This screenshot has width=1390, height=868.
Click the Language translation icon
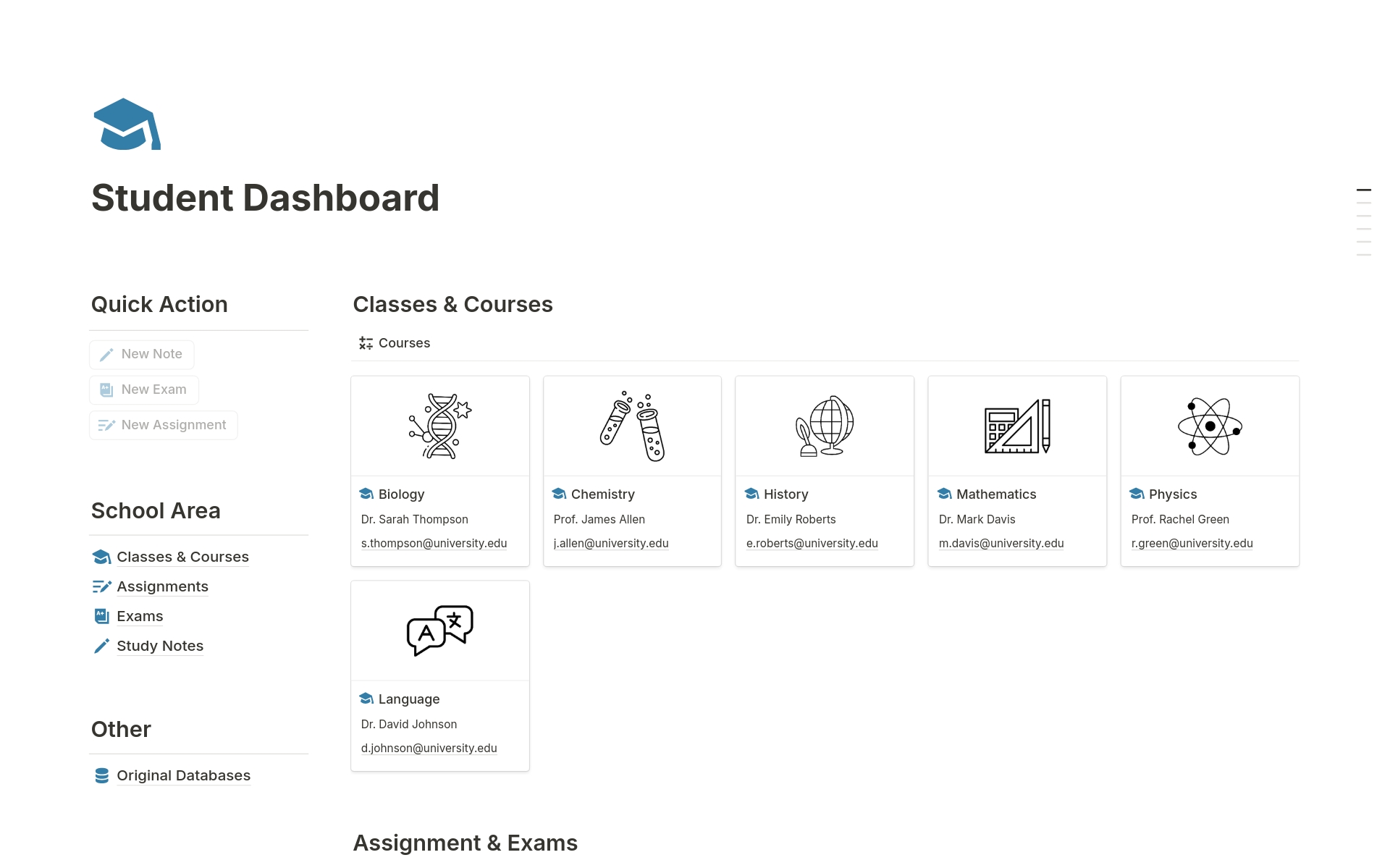[x=439, y=630]
